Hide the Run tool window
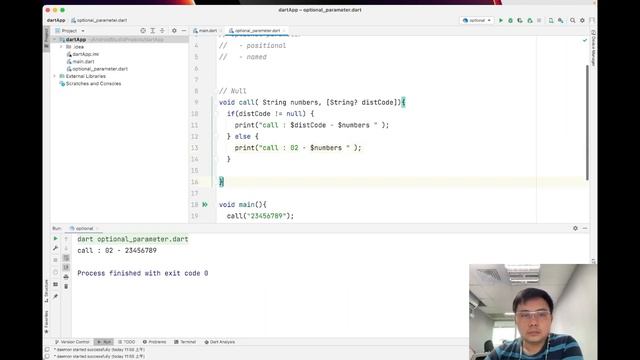Viewport: 640px width, 360px height. coord(585,229)
